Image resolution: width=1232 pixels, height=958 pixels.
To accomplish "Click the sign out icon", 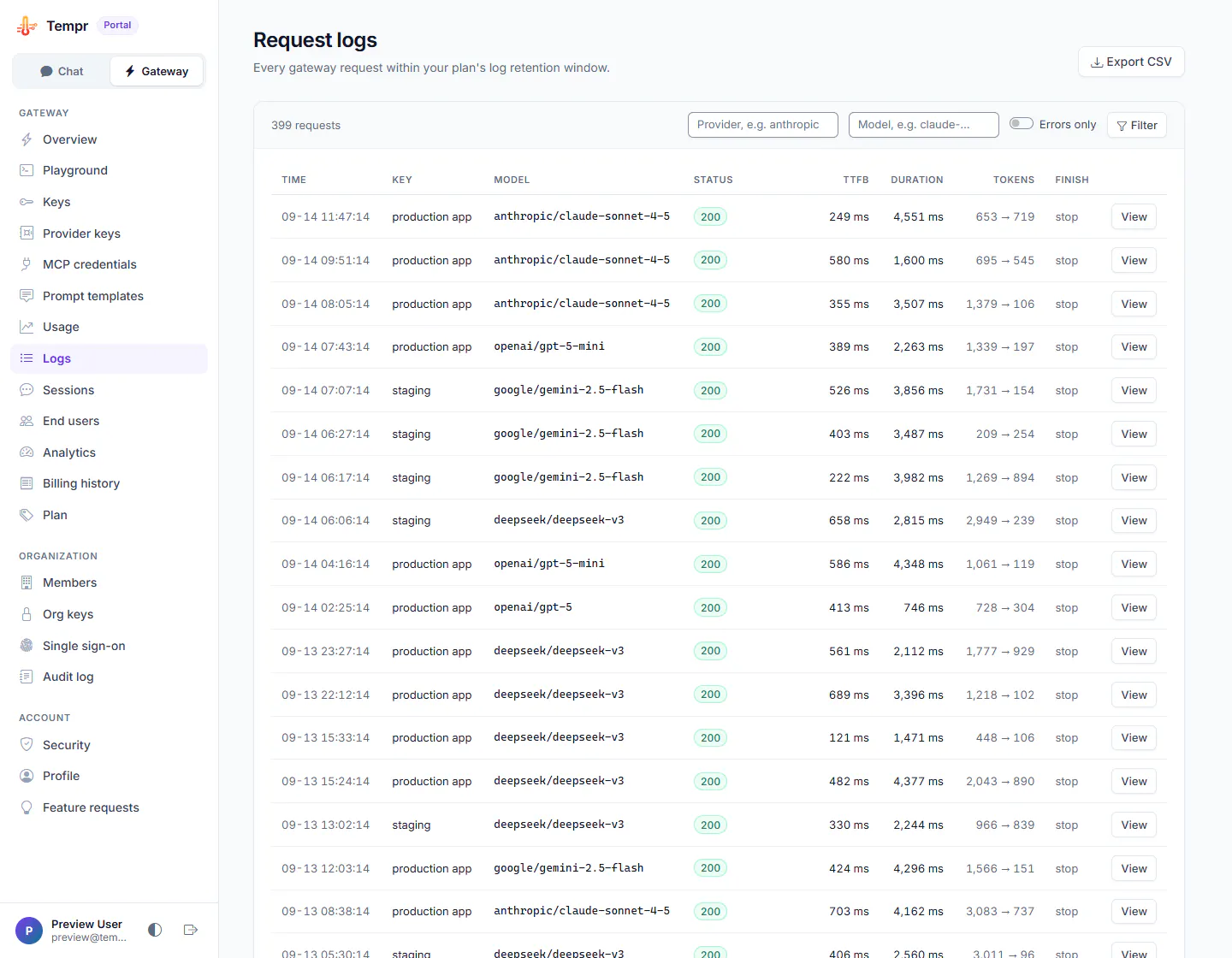I will pos(191,930).
